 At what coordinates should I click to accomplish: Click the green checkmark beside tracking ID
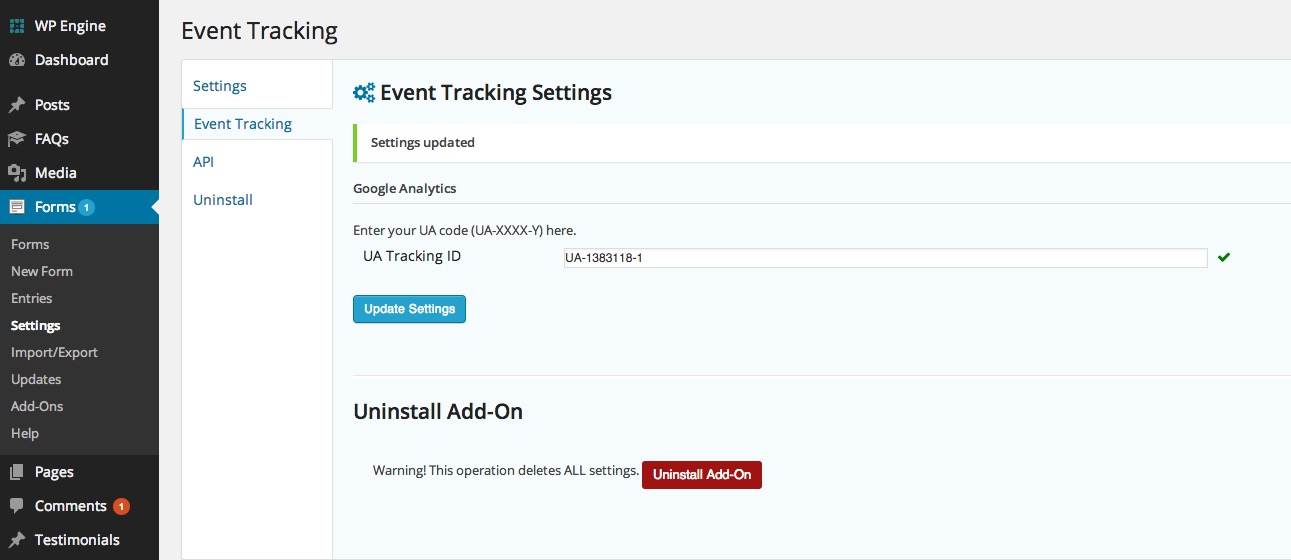pos(1224,257)
